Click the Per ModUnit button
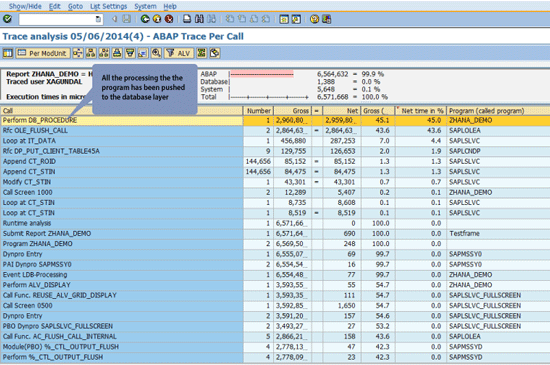550x365 pixels. pyautogui.click(x=42, y=53)
